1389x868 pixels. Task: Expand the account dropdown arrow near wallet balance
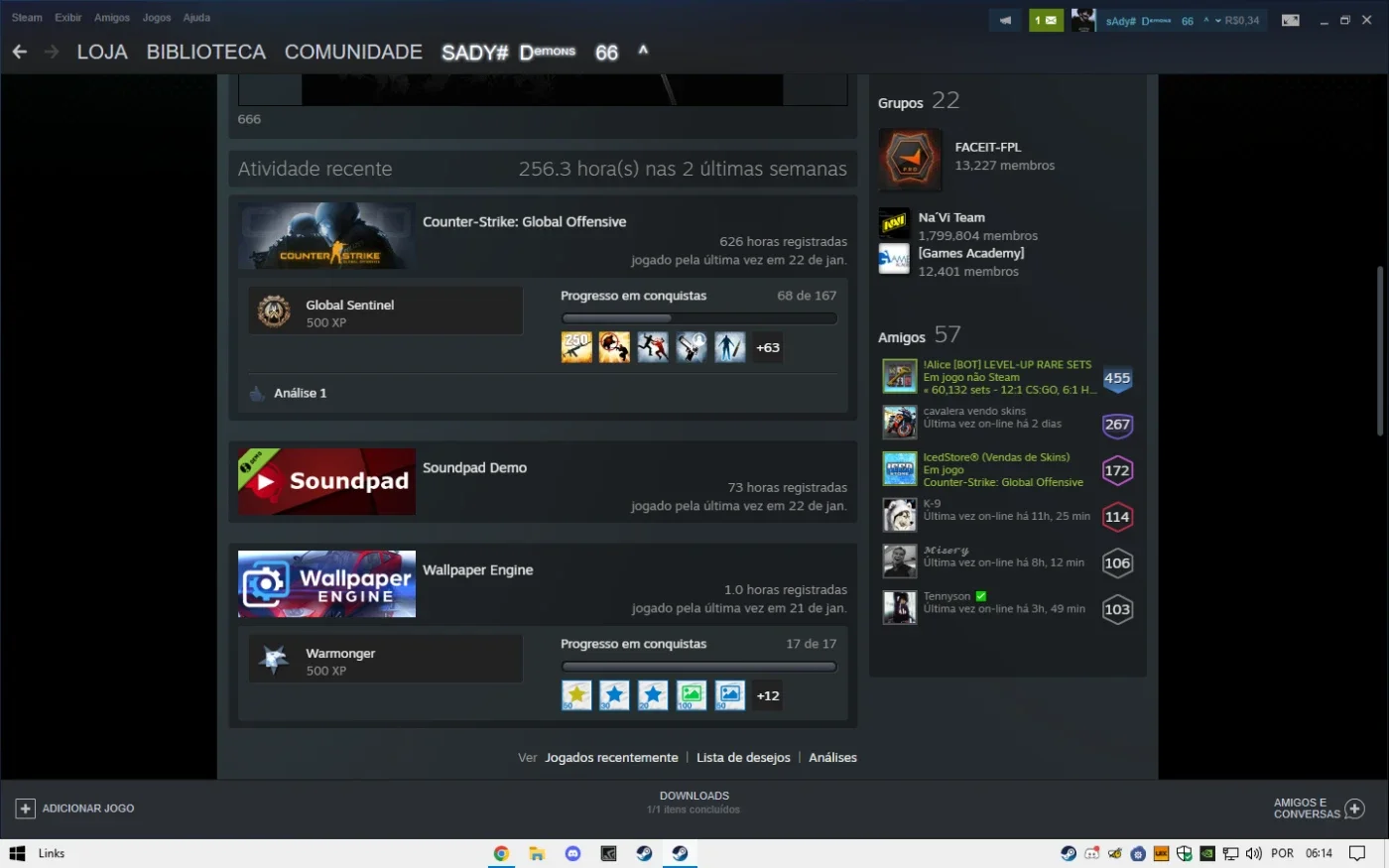(1218, 20)
